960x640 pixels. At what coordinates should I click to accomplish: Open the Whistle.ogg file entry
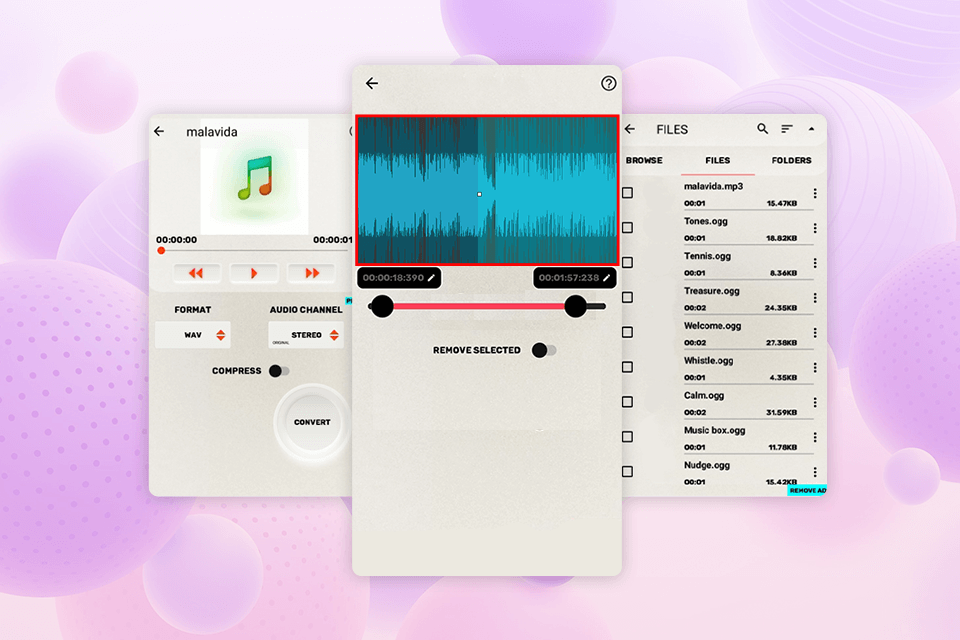pos(748,368)
